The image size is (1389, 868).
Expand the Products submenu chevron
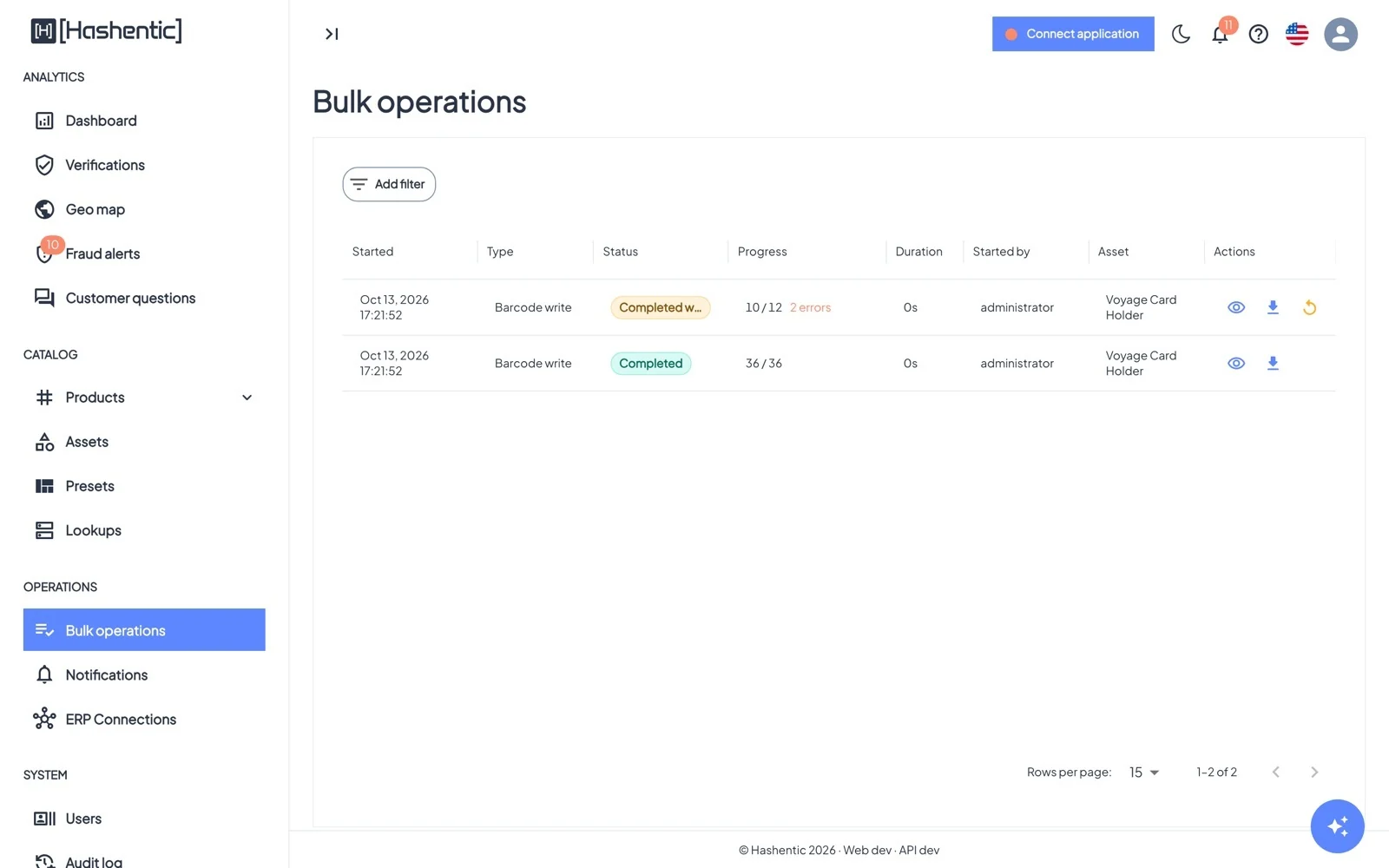247,398
